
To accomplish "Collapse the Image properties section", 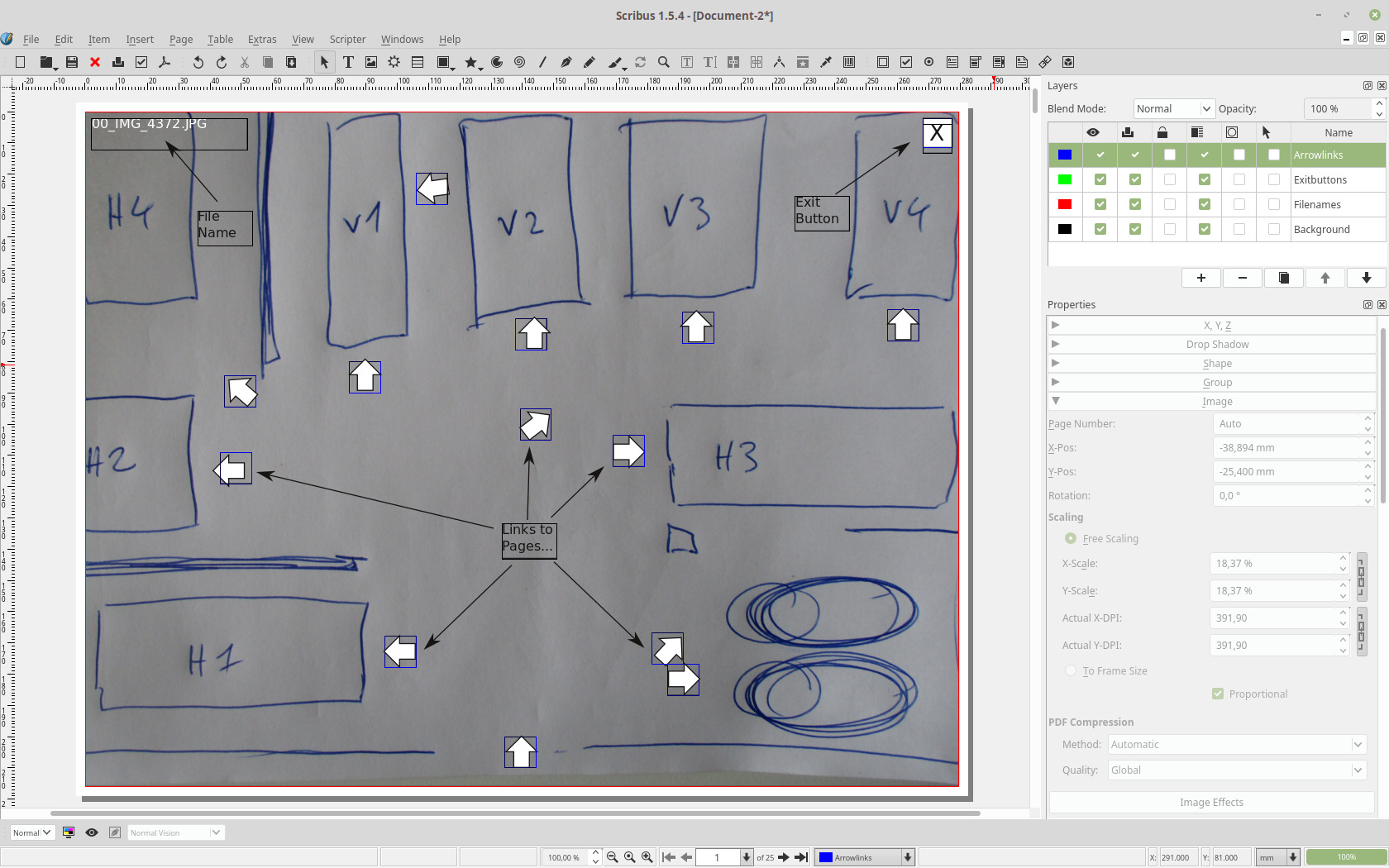I will pos(1212,402).
